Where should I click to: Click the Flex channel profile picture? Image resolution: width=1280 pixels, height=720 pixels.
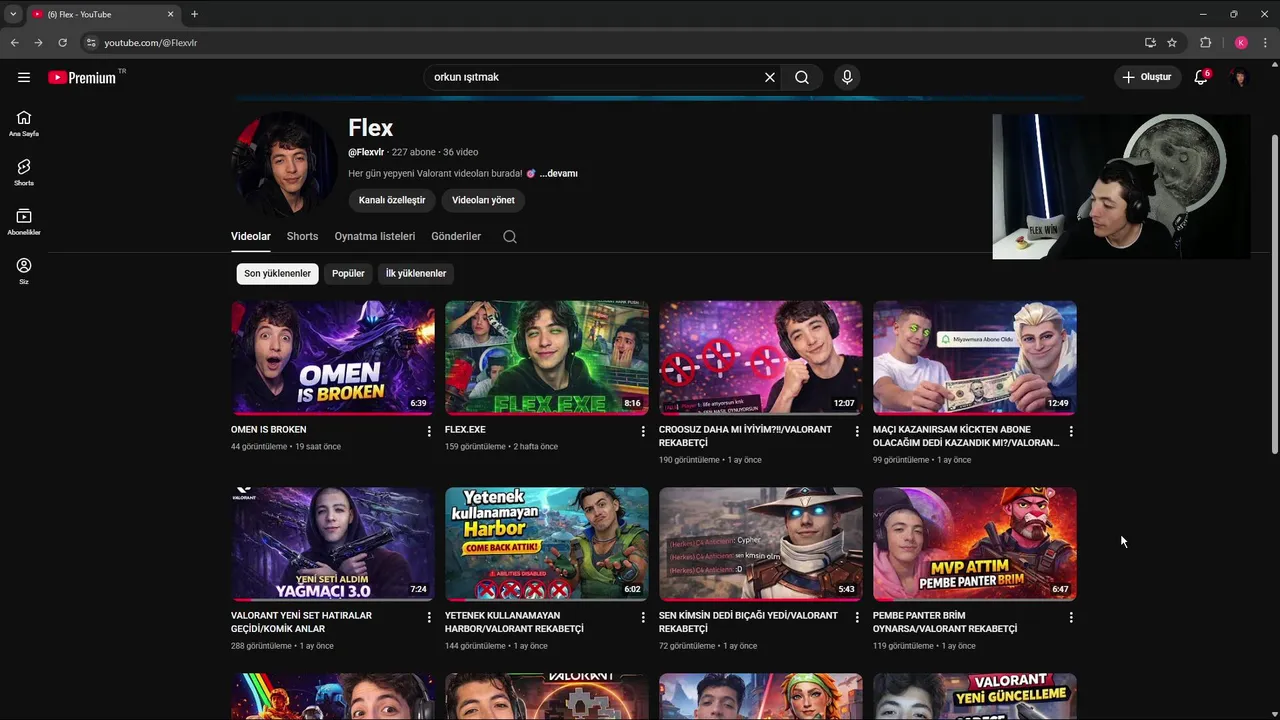[284, 164]
